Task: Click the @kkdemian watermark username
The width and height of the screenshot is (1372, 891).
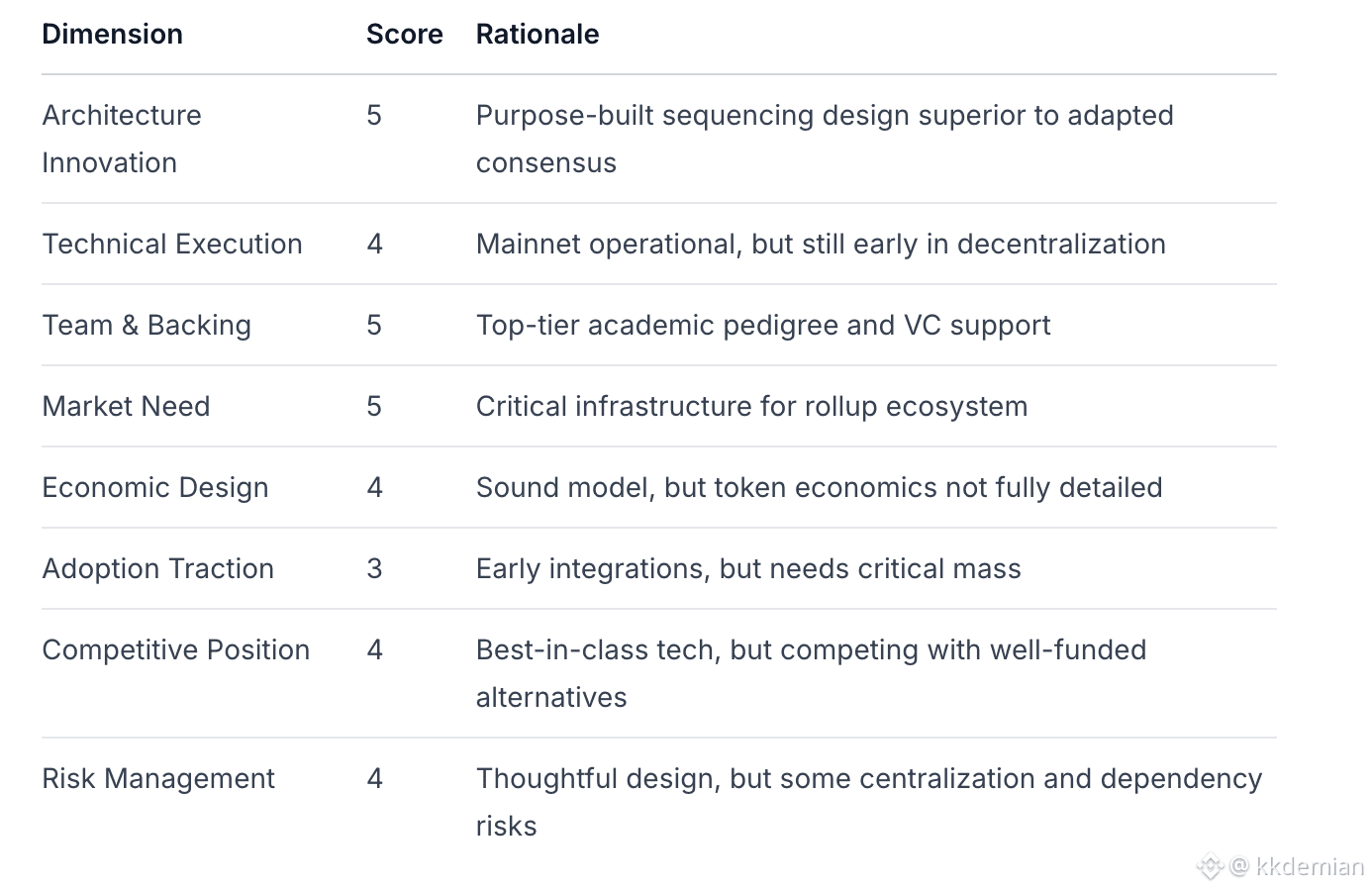Action: pos(1298,867)
